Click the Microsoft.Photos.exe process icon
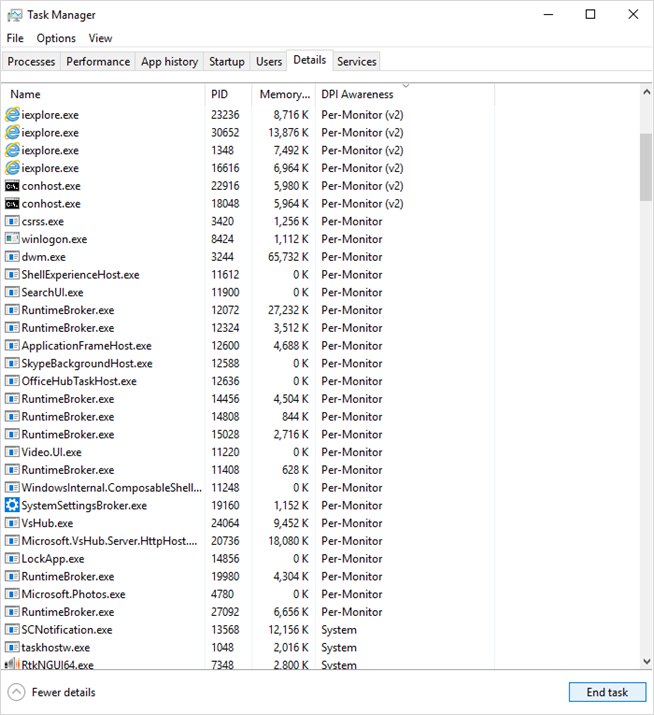 coord(12,594)
